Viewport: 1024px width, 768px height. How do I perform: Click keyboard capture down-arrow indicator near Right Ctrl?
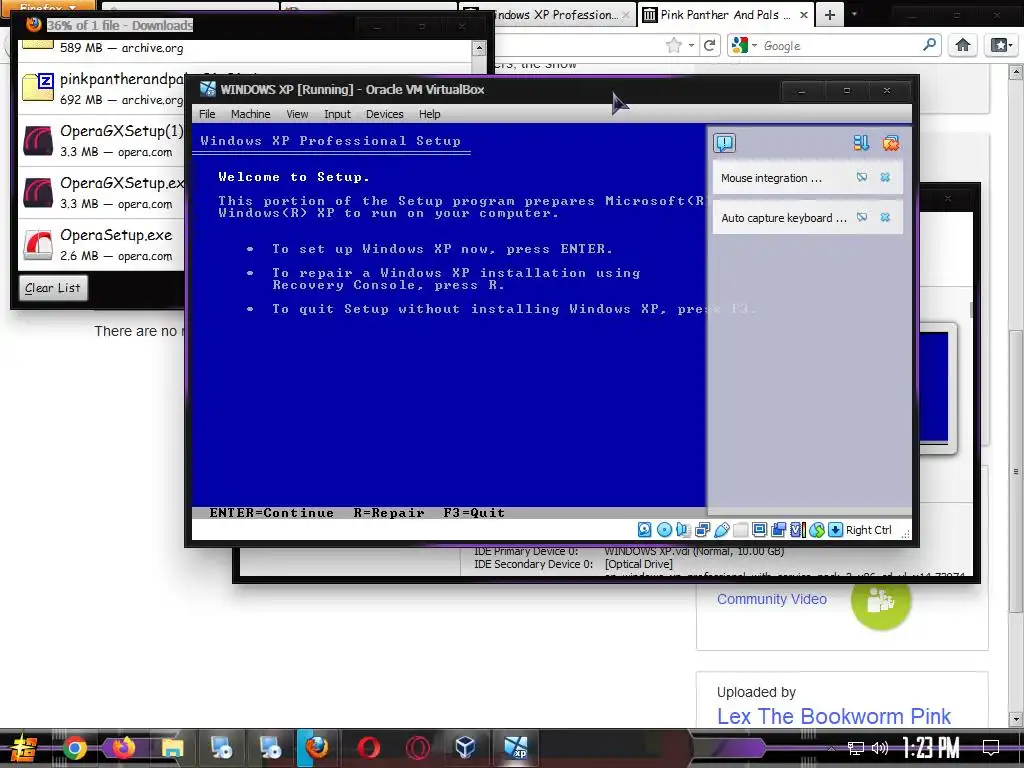point(835,530)
